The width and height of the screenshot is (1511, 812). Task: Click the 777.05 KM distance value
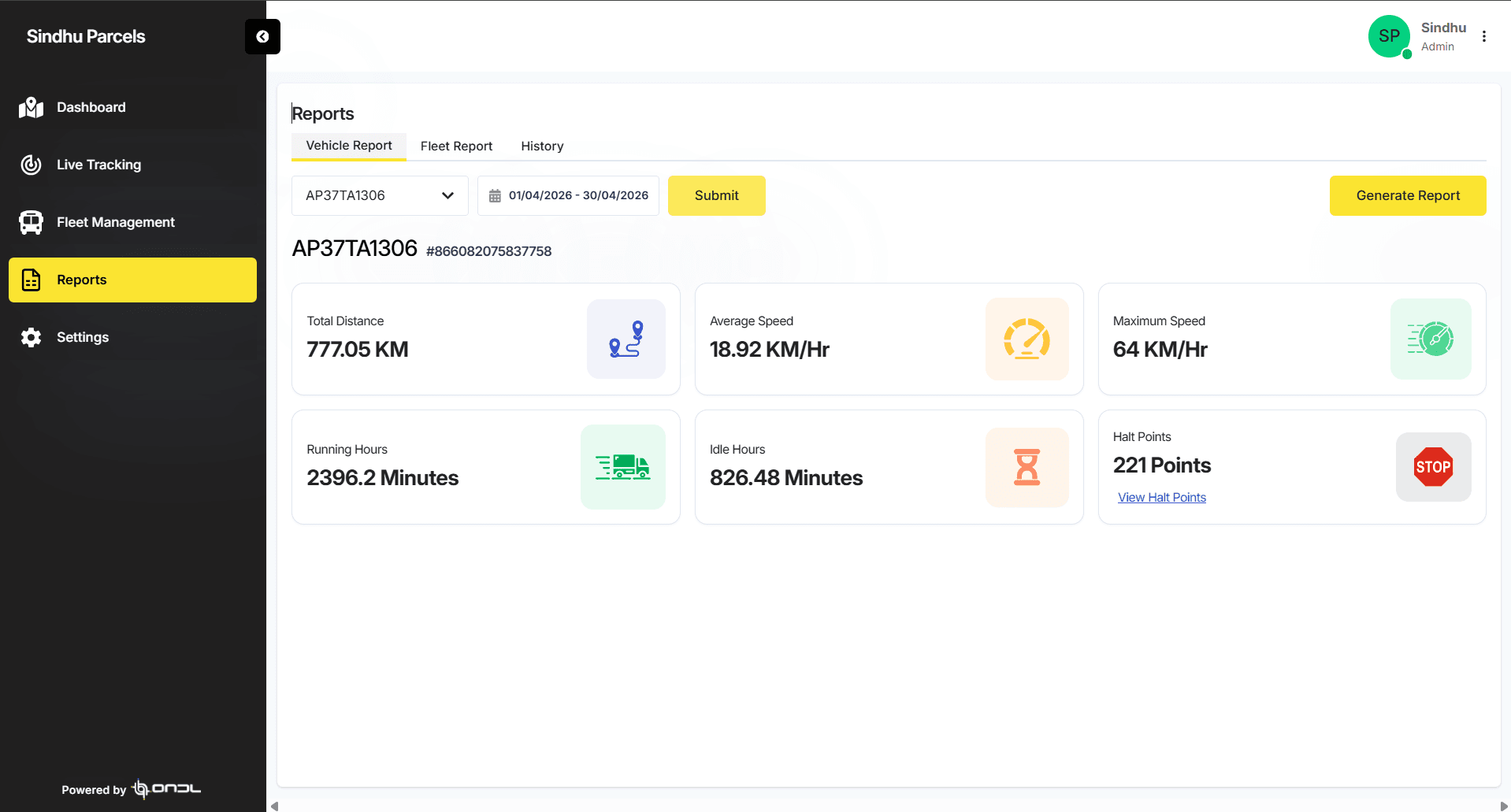(358, 350)
